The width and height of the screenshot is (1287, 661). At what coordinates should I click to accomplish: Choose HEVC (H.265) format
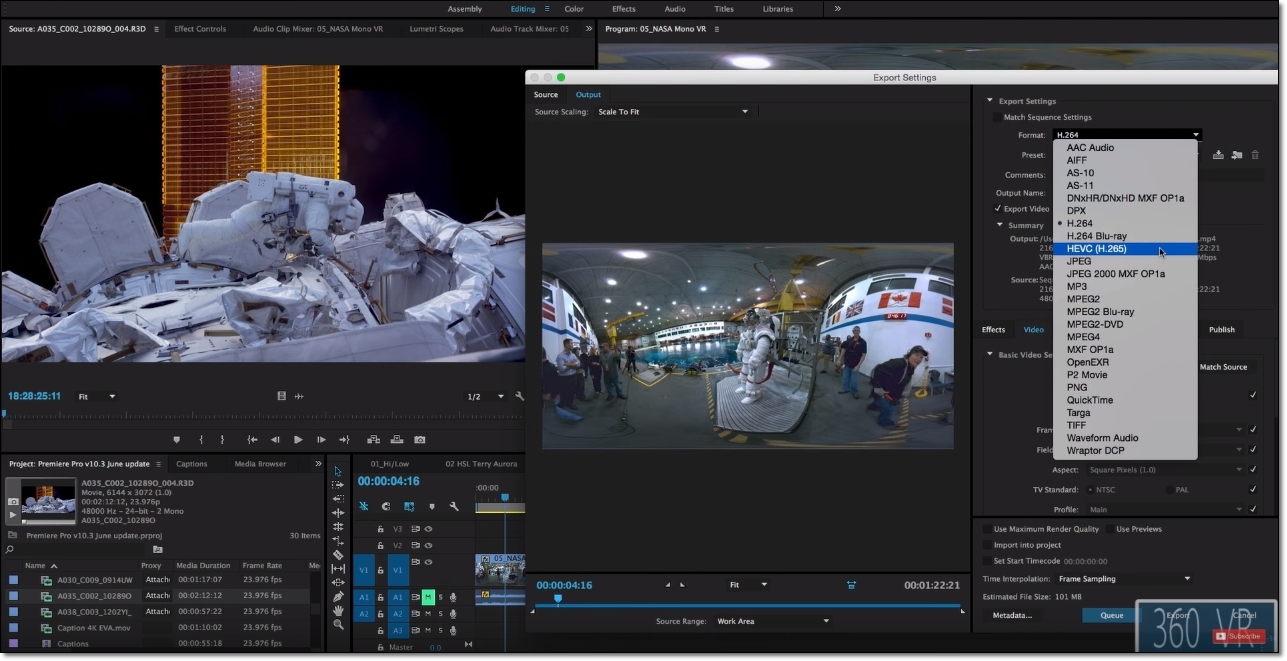click(x=1125, y=249)
